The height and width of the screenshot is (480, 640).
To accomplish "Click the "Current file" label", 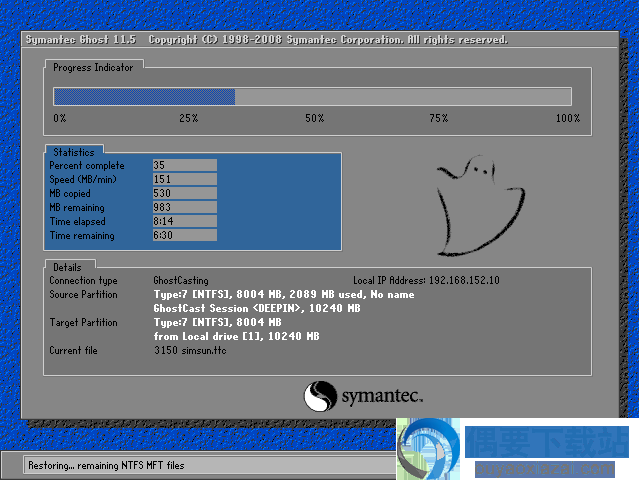I will click(x=73, y=350).
